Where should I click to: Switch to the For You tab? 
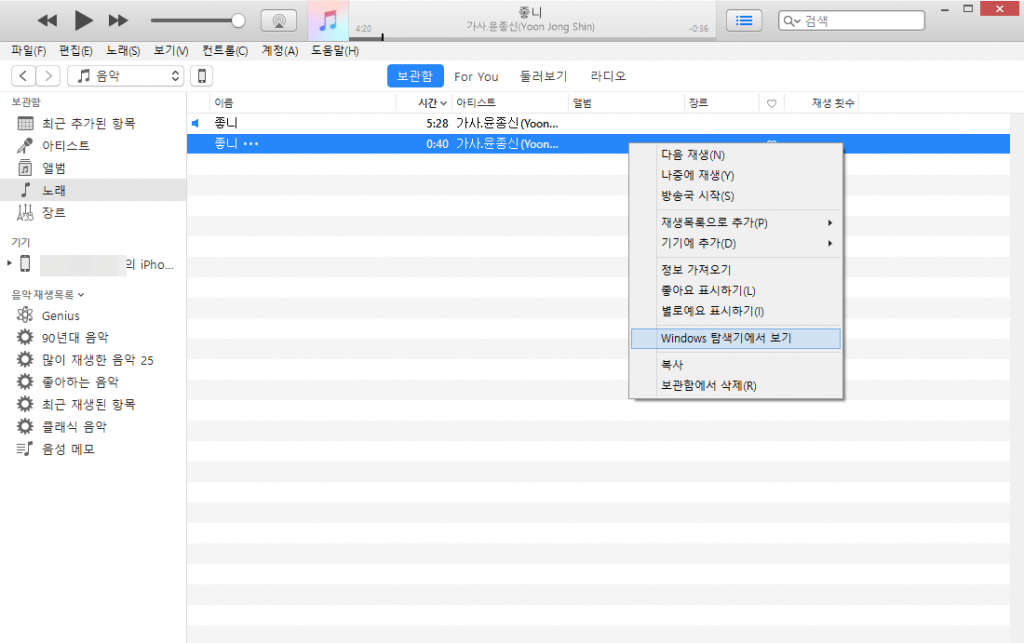(x=476, y=76)
